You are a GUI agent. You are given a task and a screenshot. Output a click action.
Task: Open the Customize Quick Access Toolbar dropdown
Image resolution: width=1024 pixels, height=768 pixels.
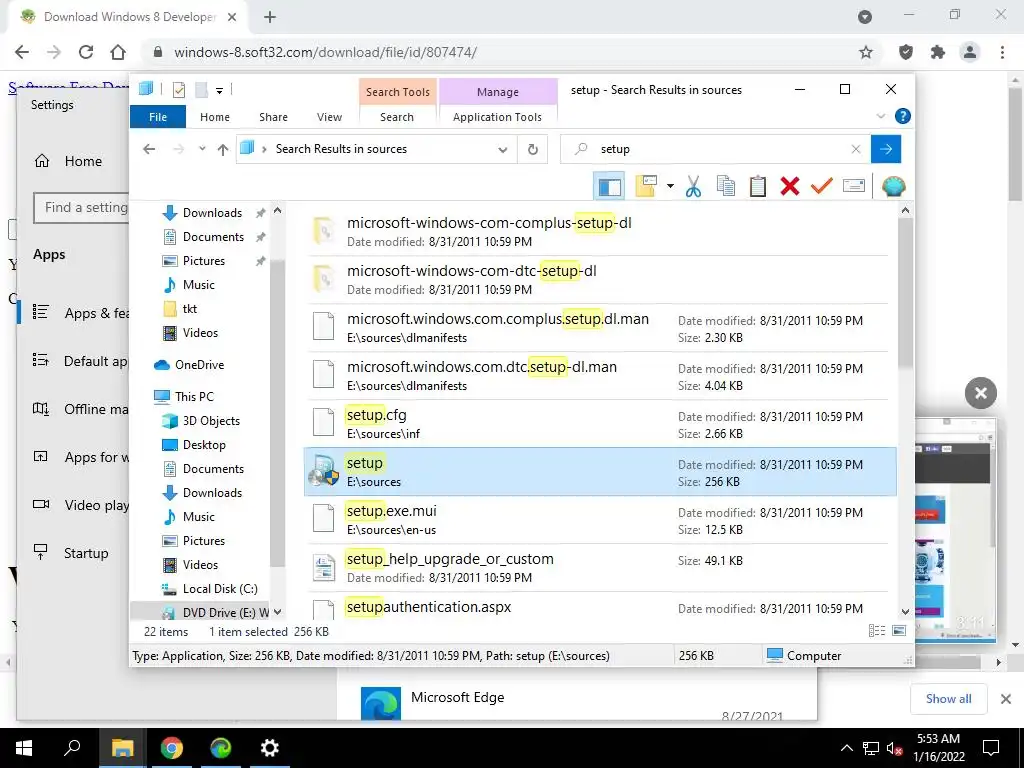point(219,91)
